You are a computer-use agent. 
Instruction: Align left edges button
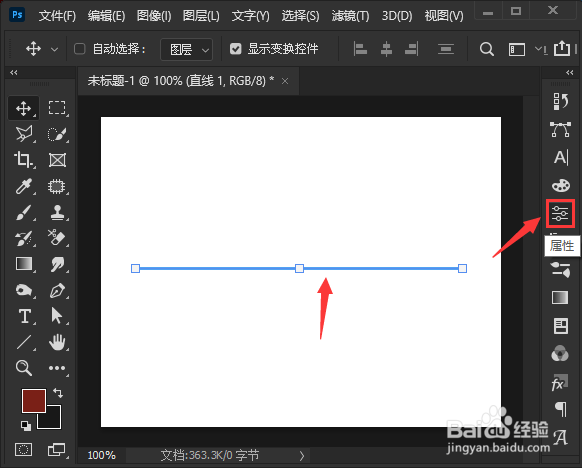pyautogui.click(x=360, y=49)
